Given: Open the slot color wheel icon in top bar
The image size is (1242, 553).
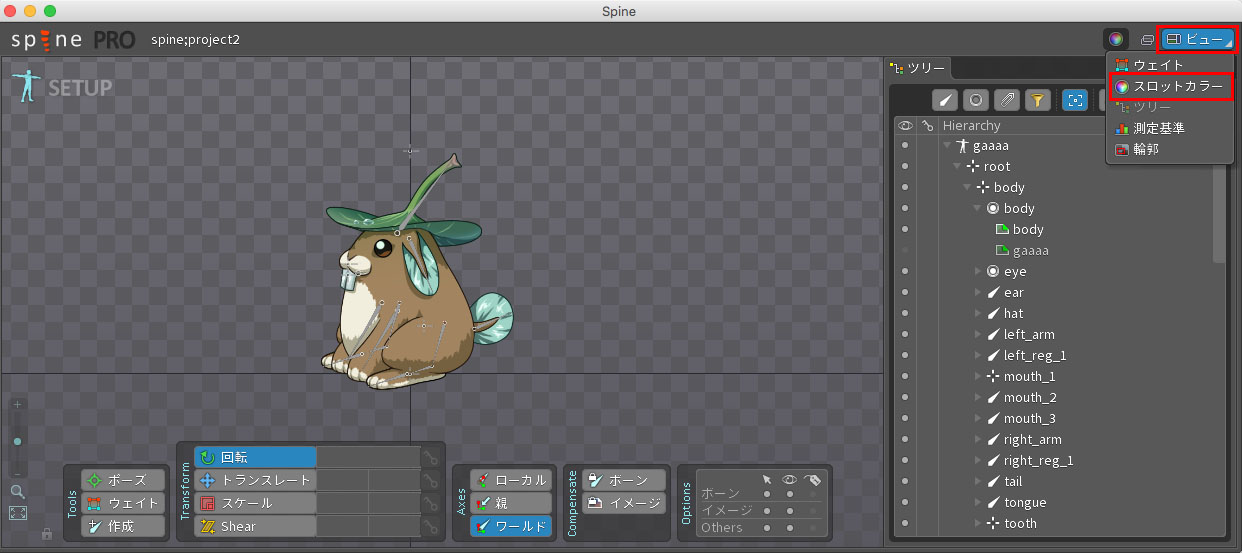Looking at the screenshot, I should click(1116, 39).
